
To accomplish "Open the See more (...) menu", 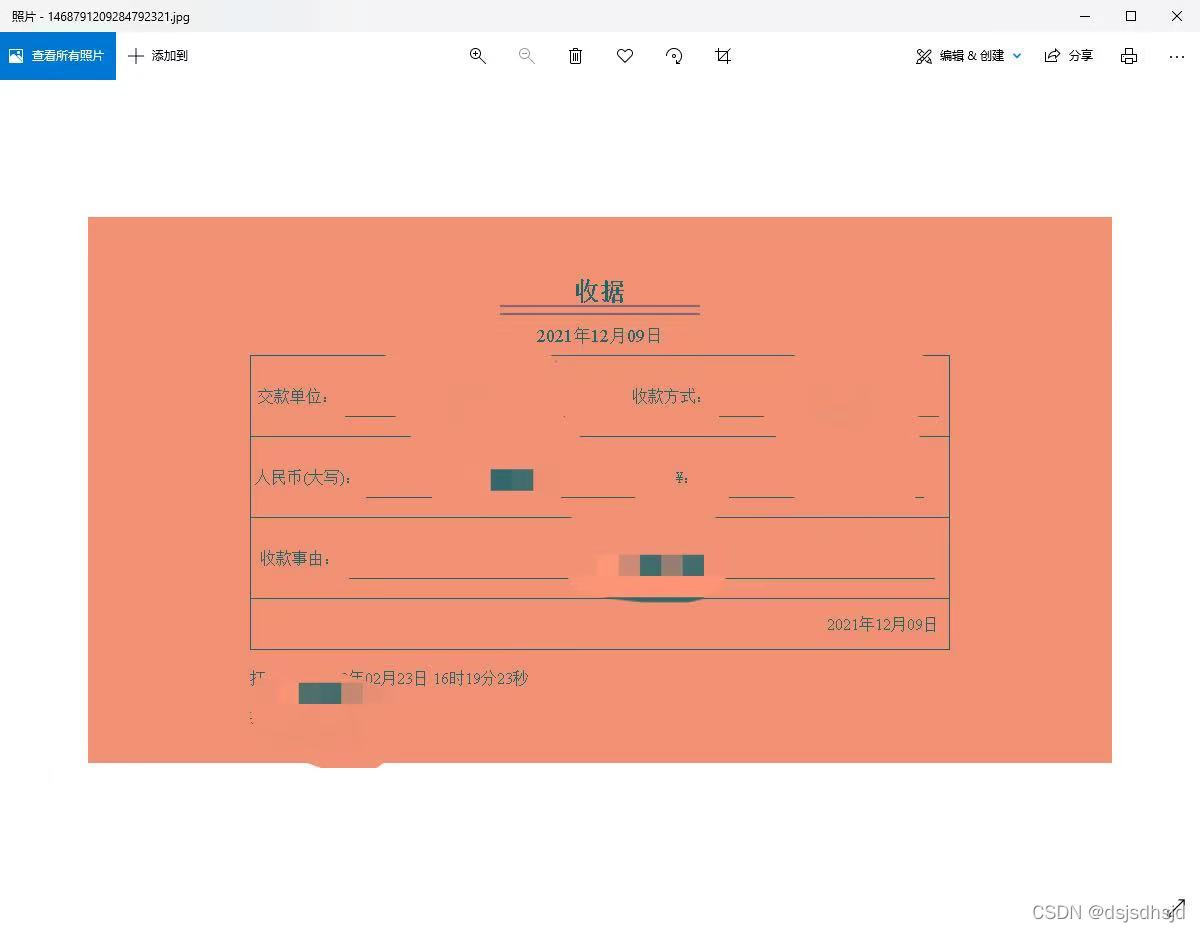I will [x=1176, y=56].
